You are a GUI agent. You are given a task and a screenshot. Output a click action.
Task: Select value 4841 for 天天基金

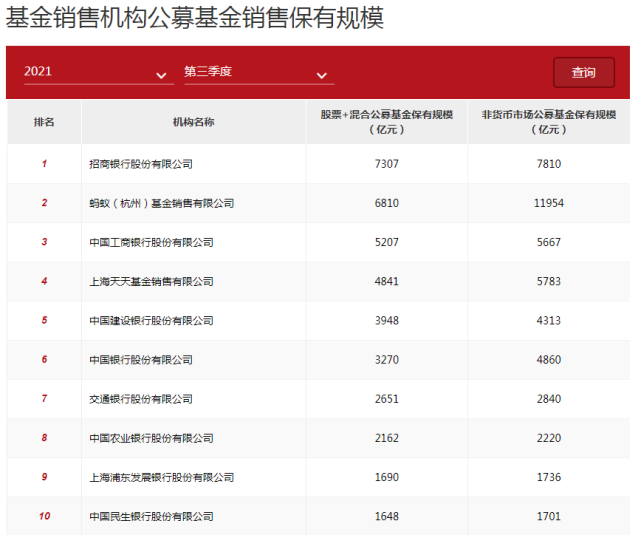[387, 282]
